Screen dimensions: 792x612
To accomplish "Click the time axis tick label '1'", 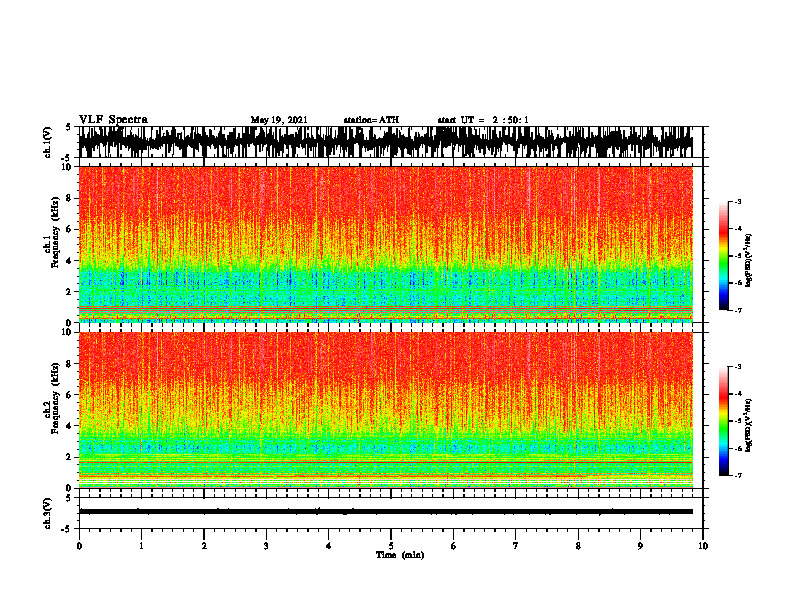I will 141,546.
